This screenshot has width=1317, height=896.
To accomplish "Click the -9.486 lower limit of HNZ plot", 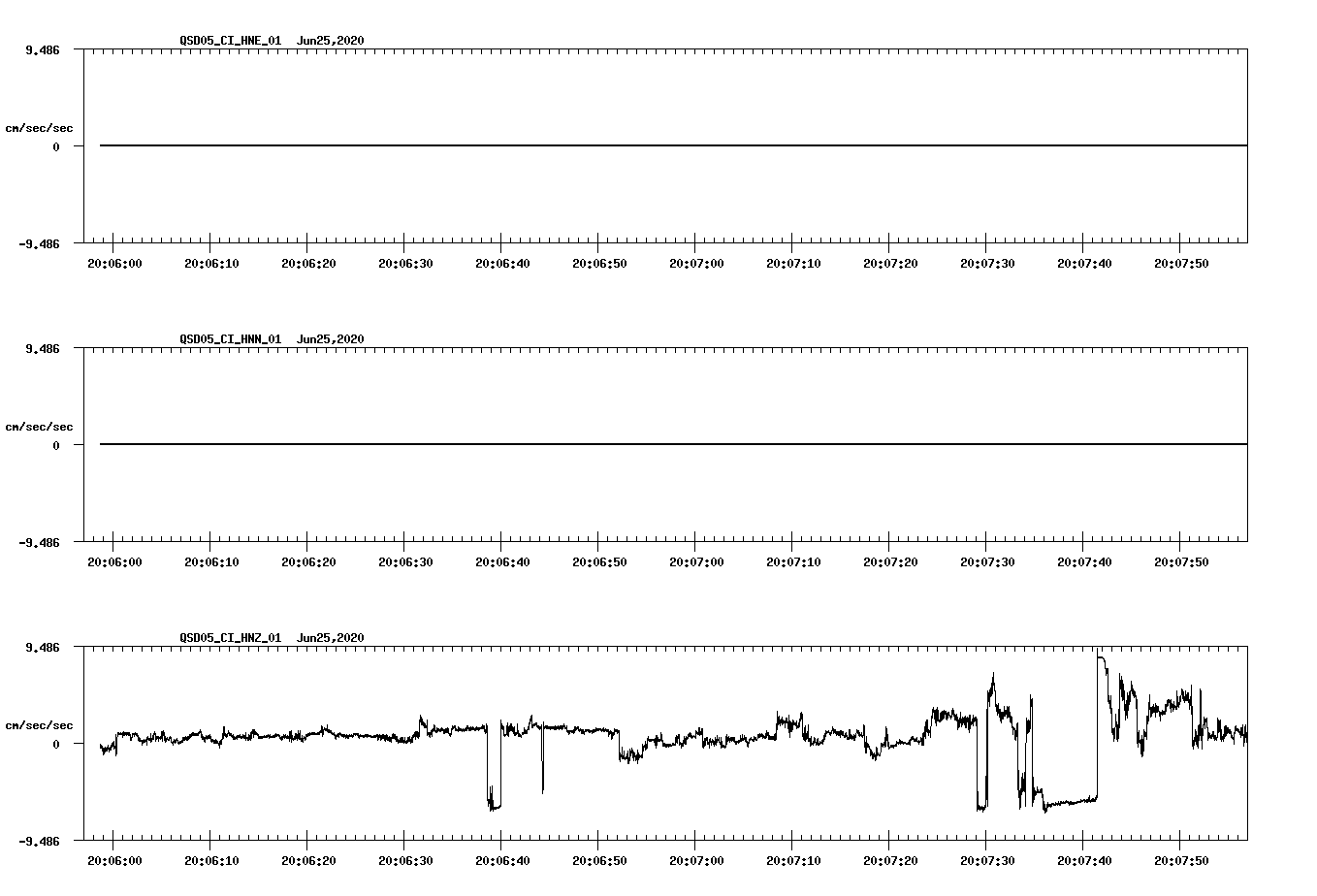I will tap(40, 841).
